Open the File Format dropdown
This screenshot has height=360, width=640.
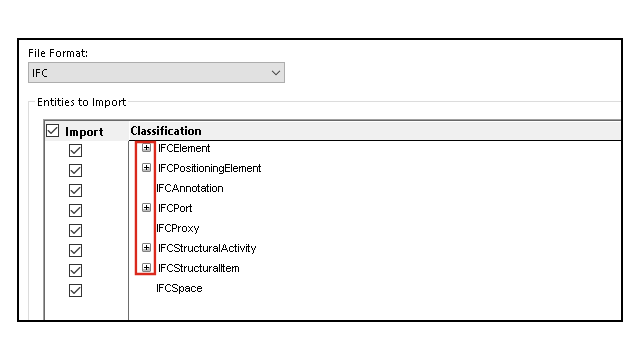pos(156,73)
